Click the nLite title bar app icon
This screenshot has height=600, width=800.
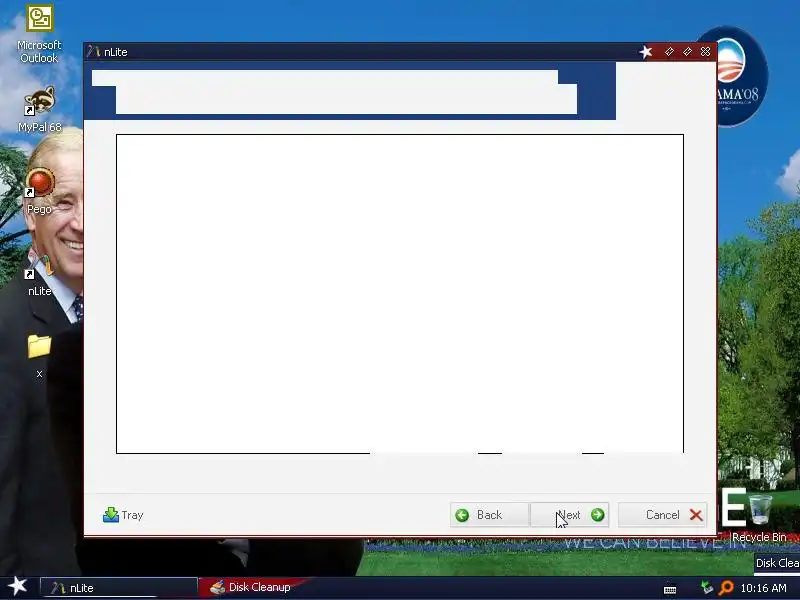pyautogui.click(x=93, y=52)
